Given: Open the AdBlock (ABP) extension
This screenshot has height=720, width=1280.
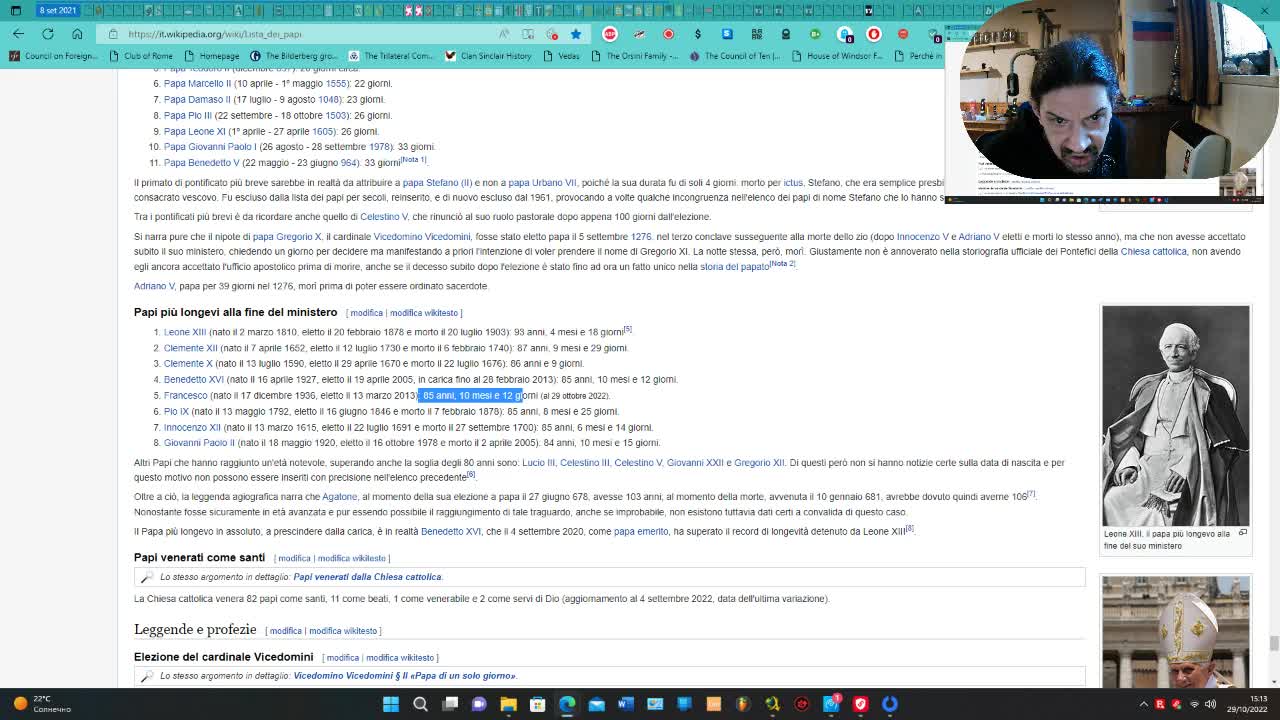Looking at the screenshot, I should [610, 34].
